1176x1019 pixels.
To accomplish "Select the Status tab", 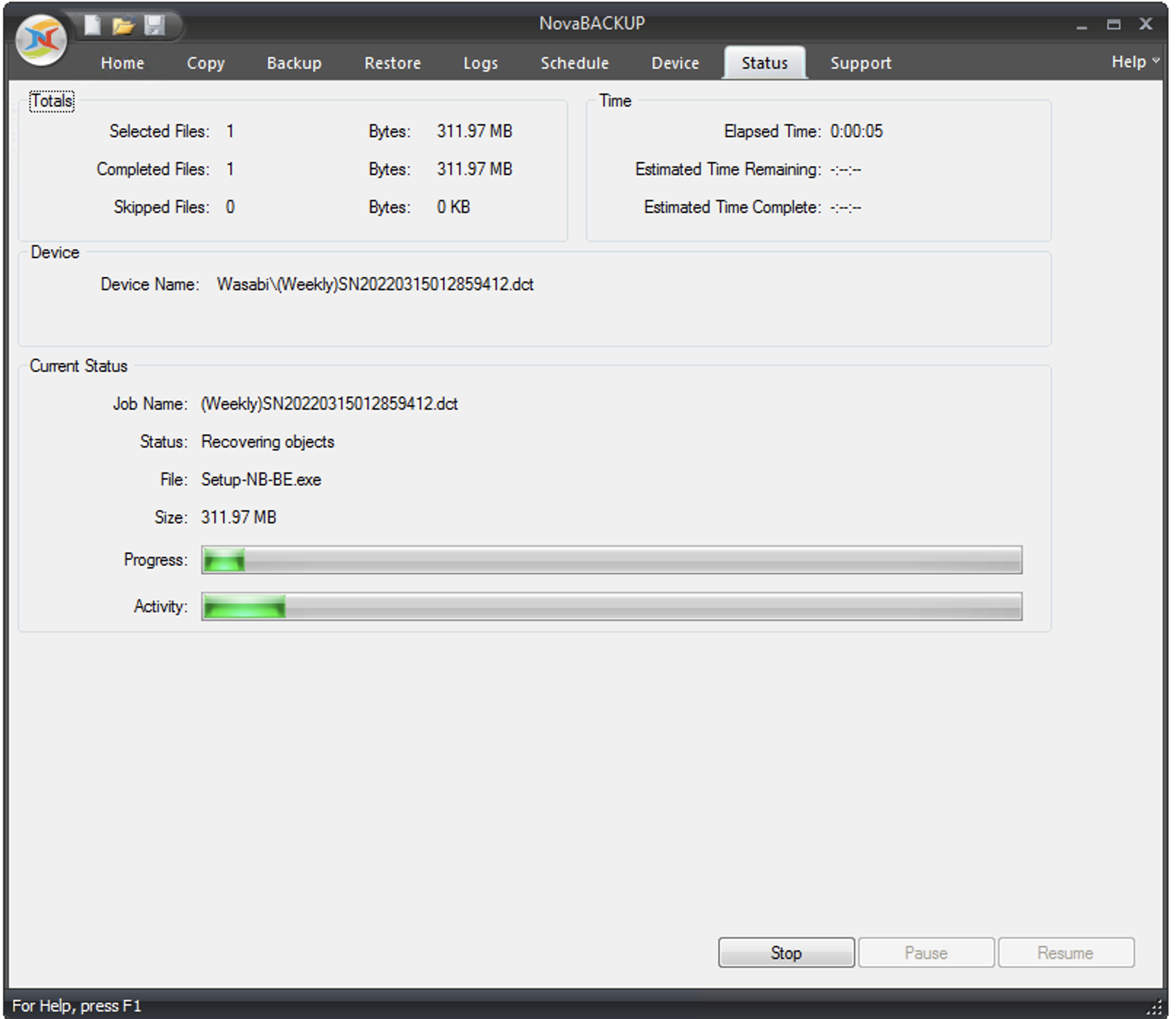I will click(x=765, y=63).
